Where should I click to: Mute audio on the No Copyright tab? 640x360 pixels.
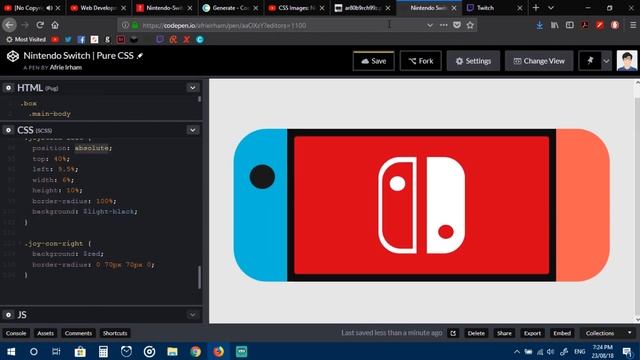[x=49, y=8]
